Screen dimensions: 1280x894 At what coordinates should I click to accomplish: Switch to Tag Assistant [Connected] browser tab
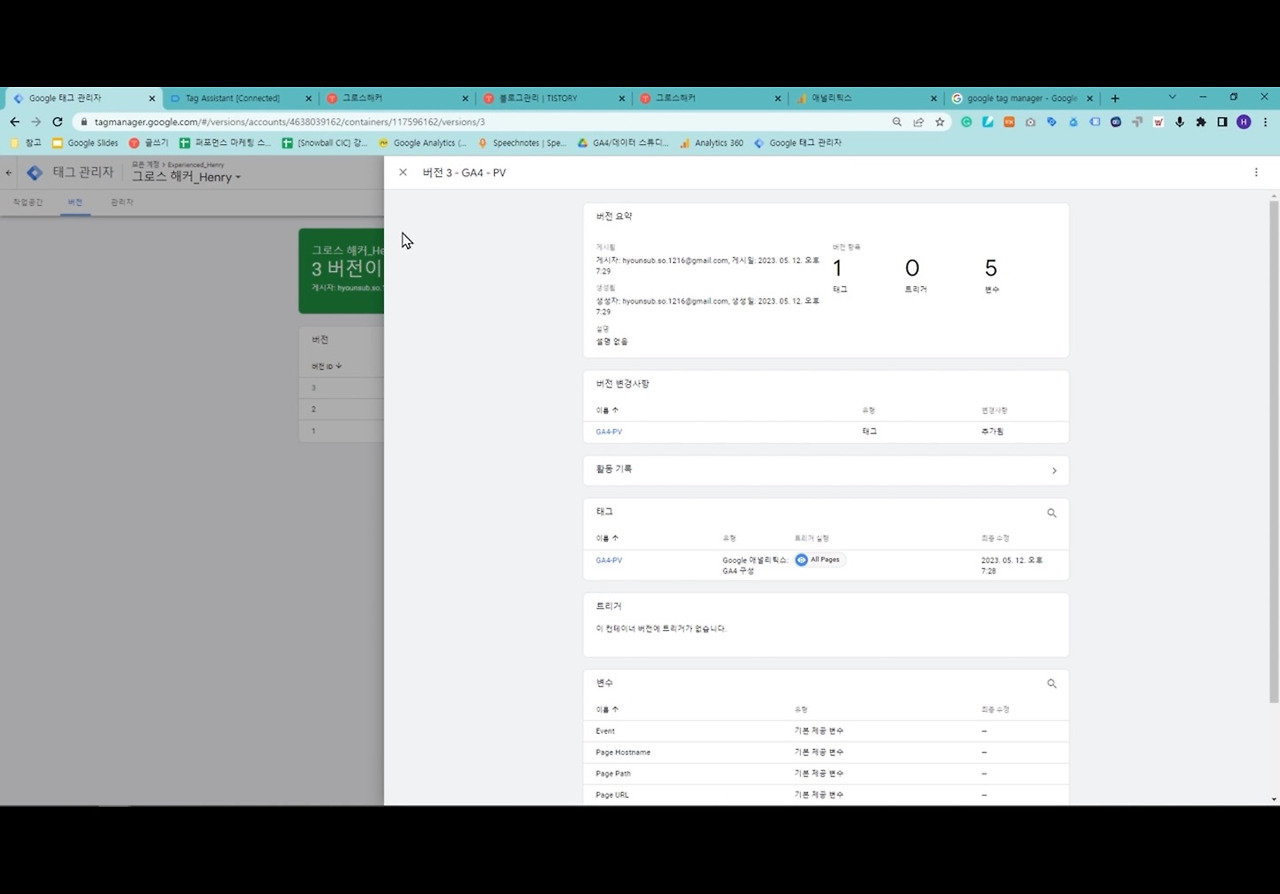(x=241, y=98)
